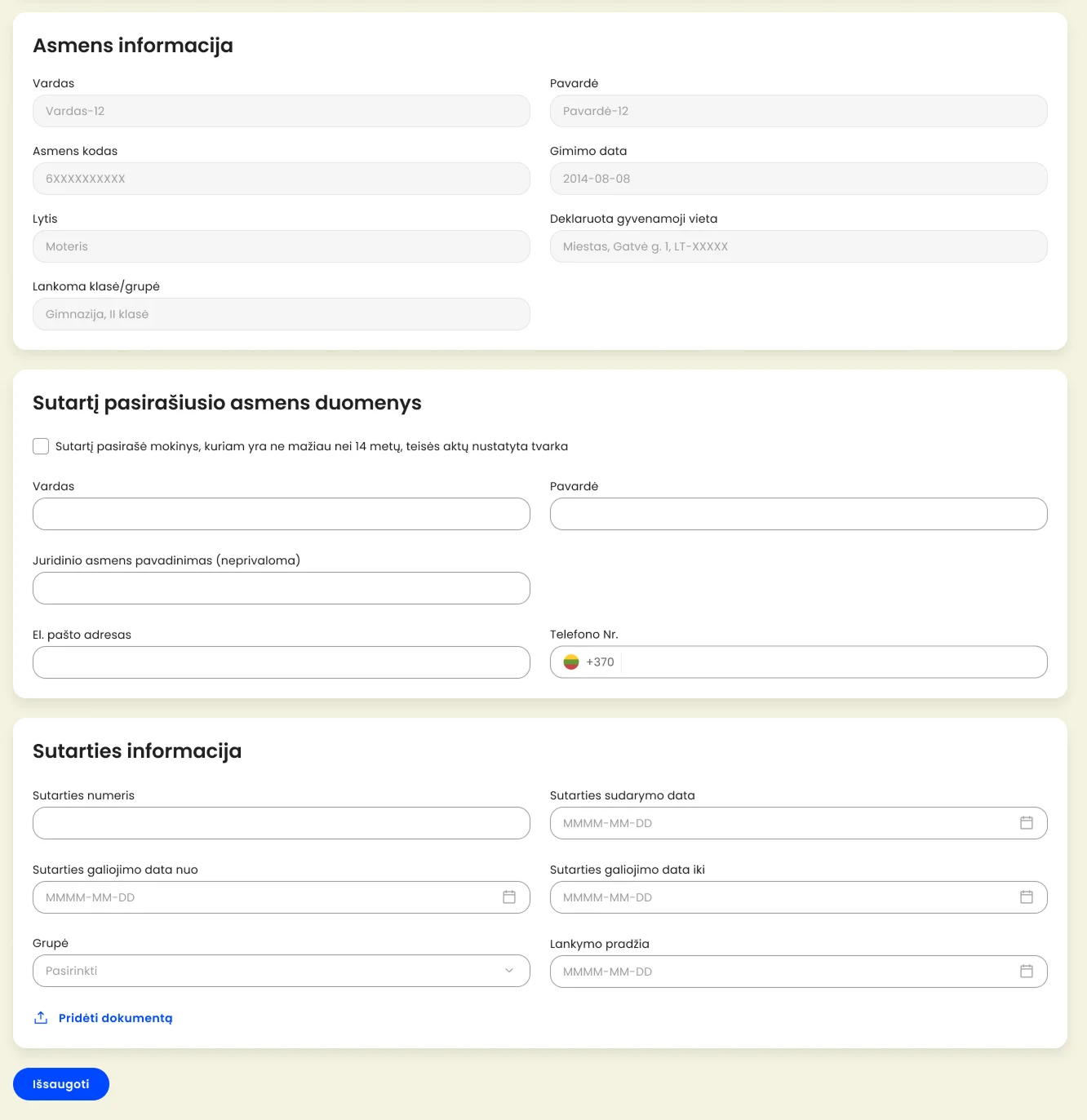Tick the checkbox for student-signed contract
The width and height of the screenshot is (1087, 1120).
[41, 446]
